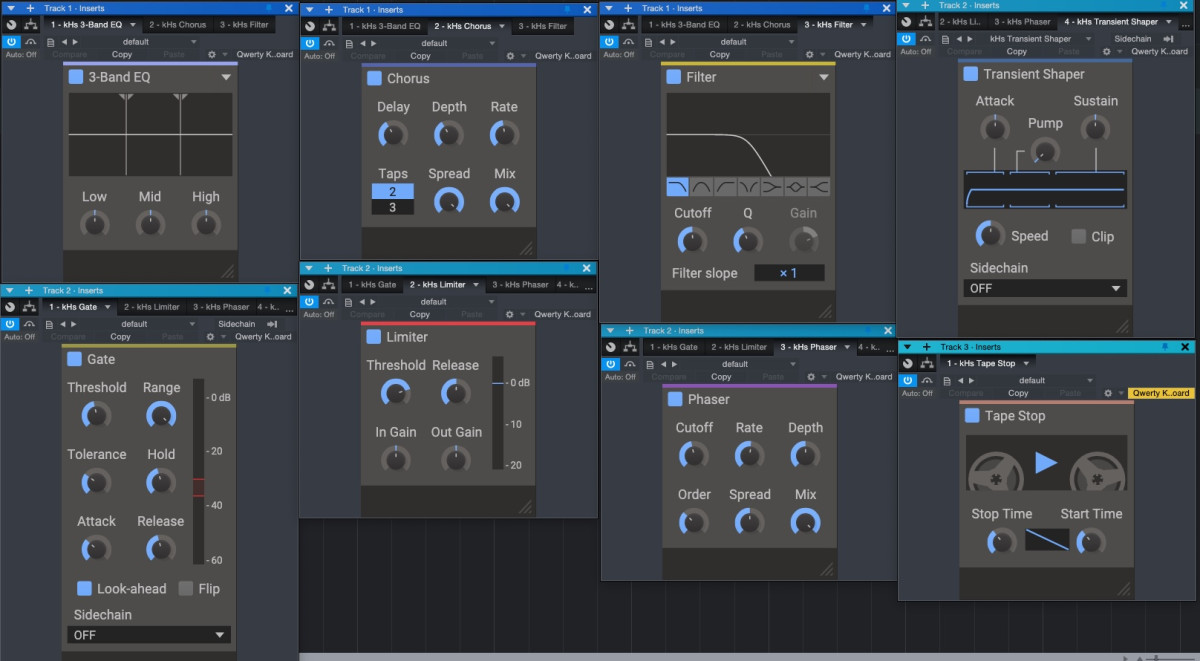
Task: Click the Filter frequency response display
Action: pyautogui.click(x=748, y=134)
